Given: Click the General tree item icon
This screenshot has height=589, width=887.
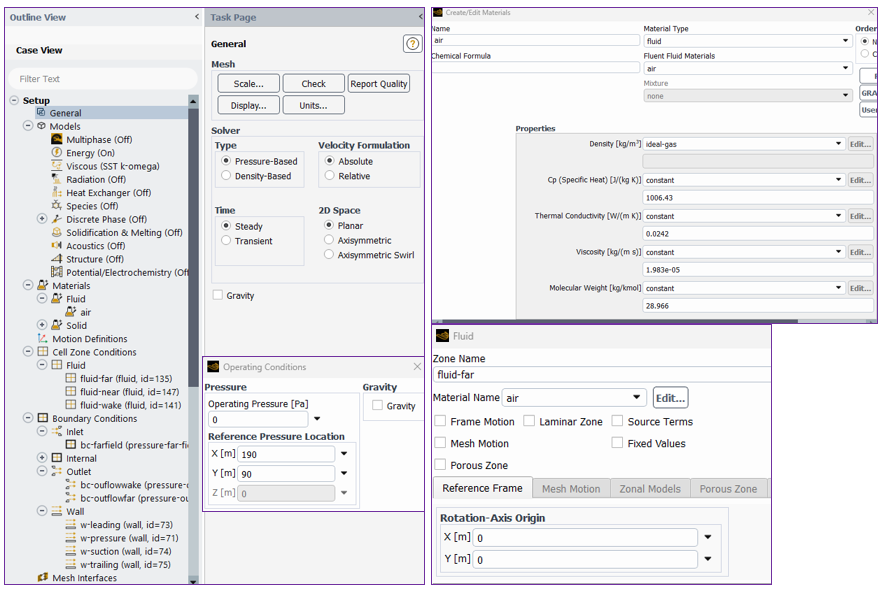Looking at the screenshot, I should [41, 113].
